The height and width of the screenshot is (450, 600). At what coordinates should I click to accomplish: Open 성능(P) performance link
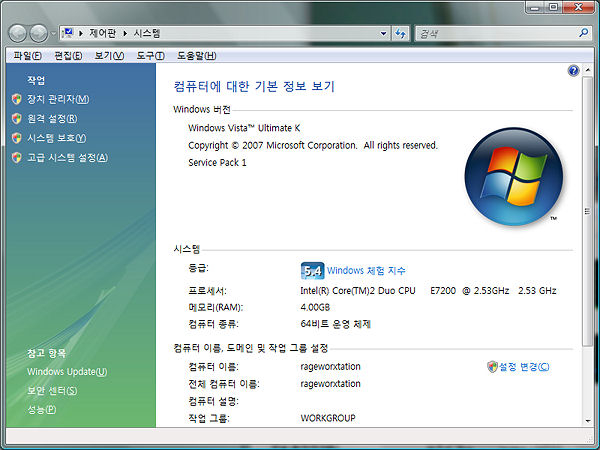[41, 409]
